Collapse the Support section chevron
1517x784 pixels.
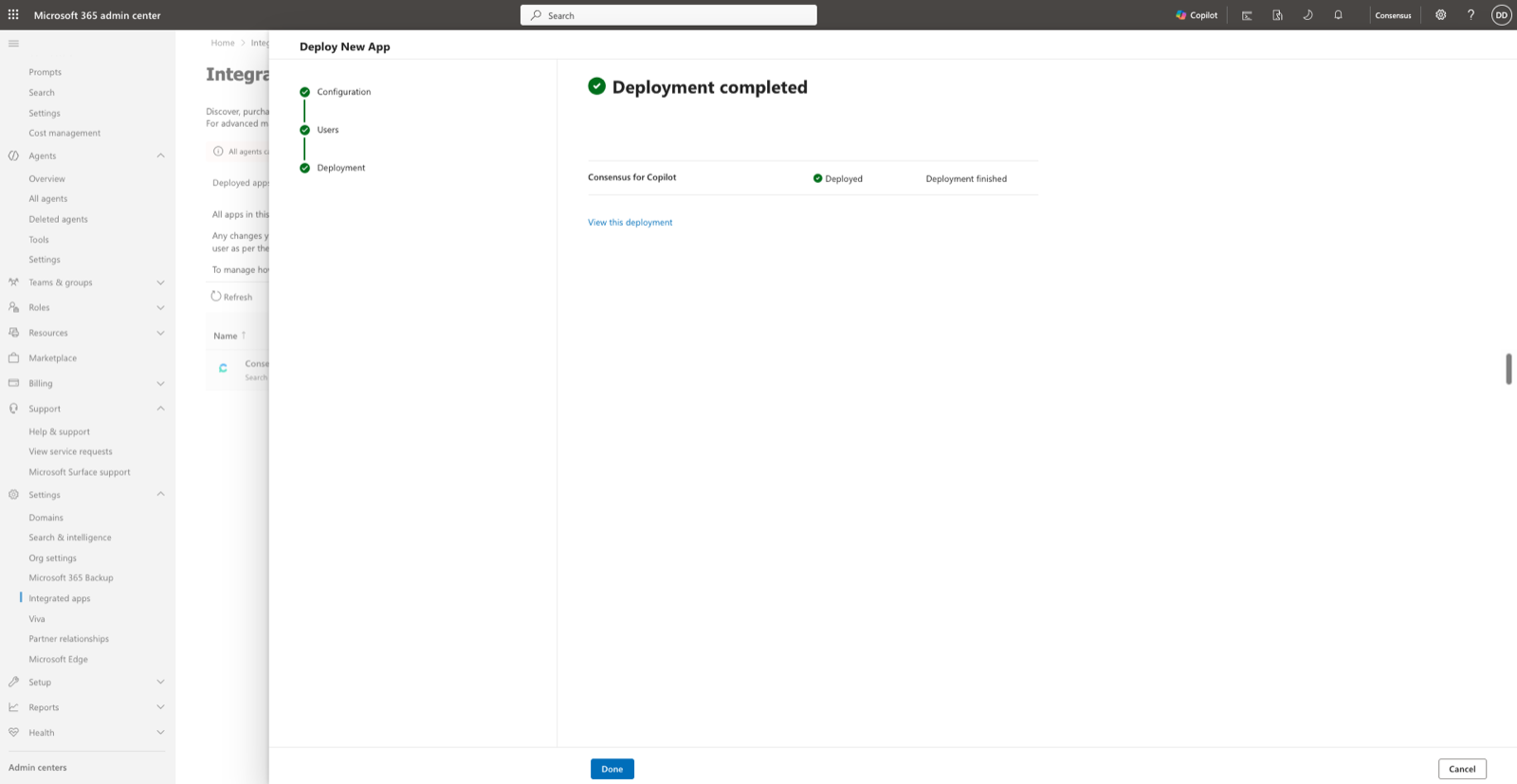[160, 409]
